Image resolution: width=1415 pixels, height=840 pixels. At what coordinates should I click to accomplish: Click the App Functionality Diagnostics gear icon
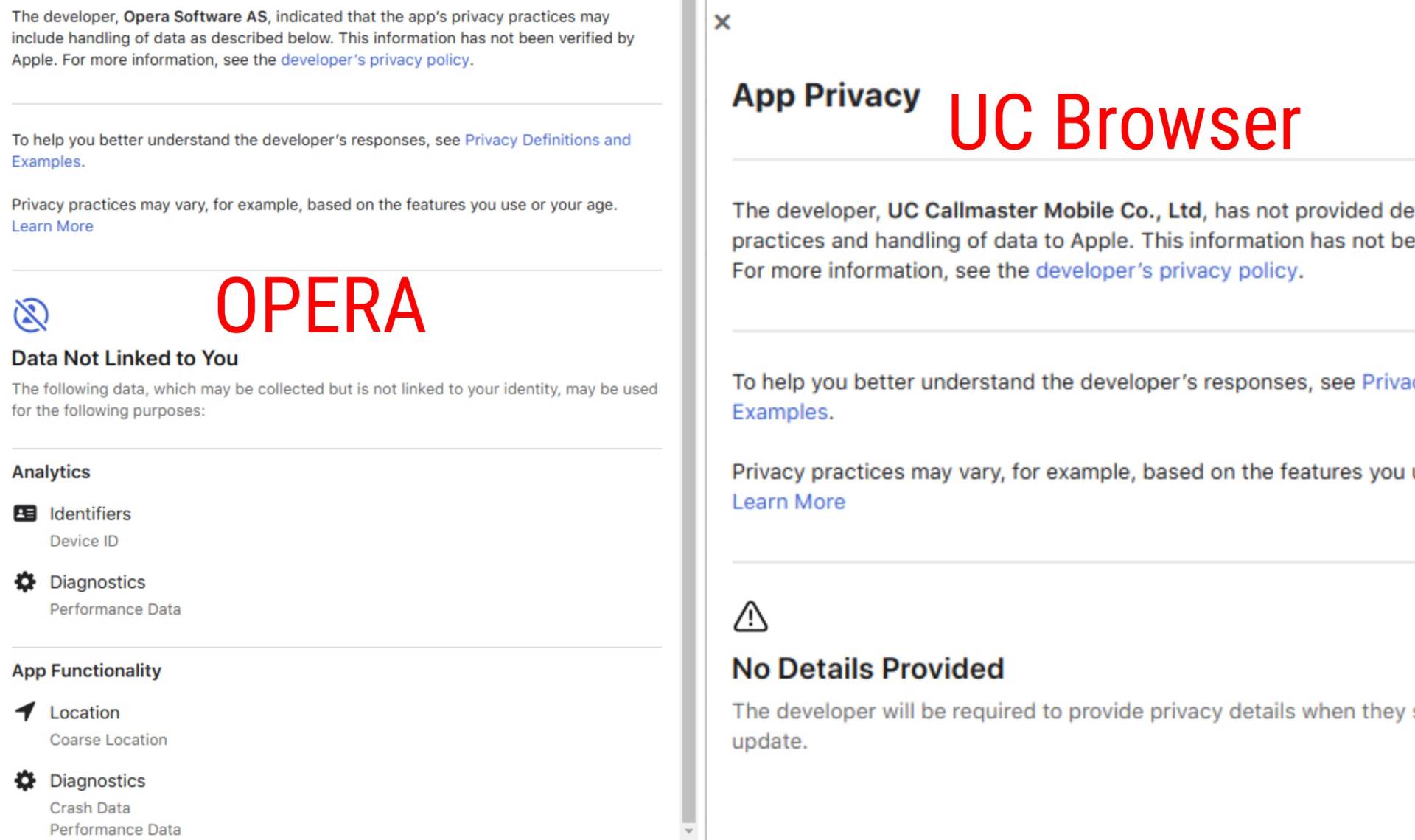click(x=25, y=780)
